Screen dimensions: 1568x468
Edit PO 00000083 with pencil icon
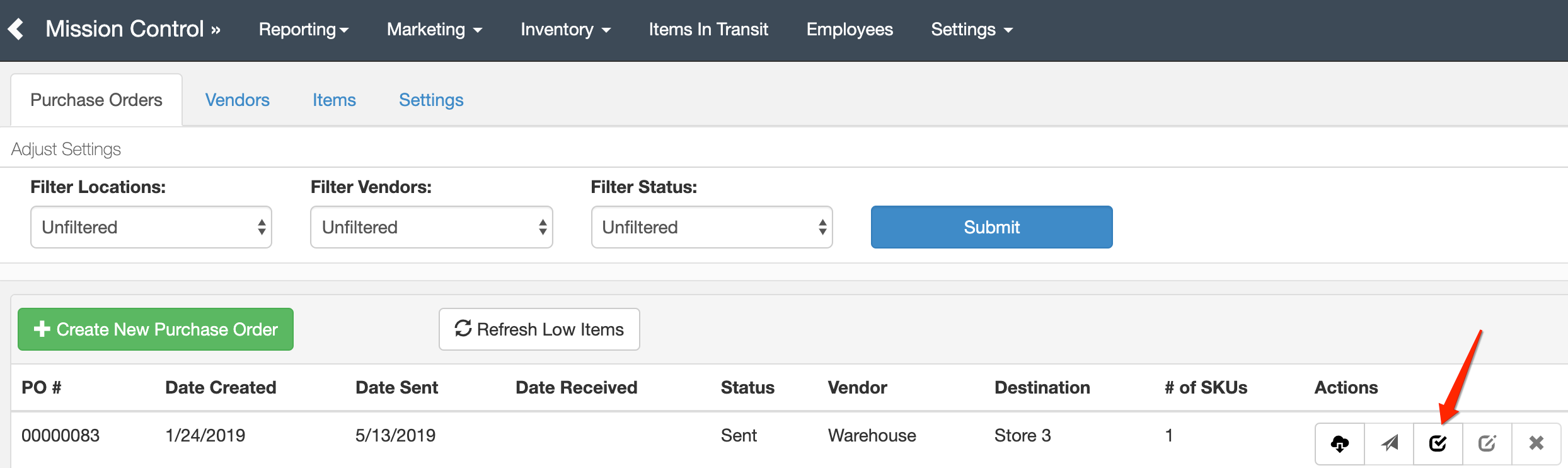(1487, 443)
